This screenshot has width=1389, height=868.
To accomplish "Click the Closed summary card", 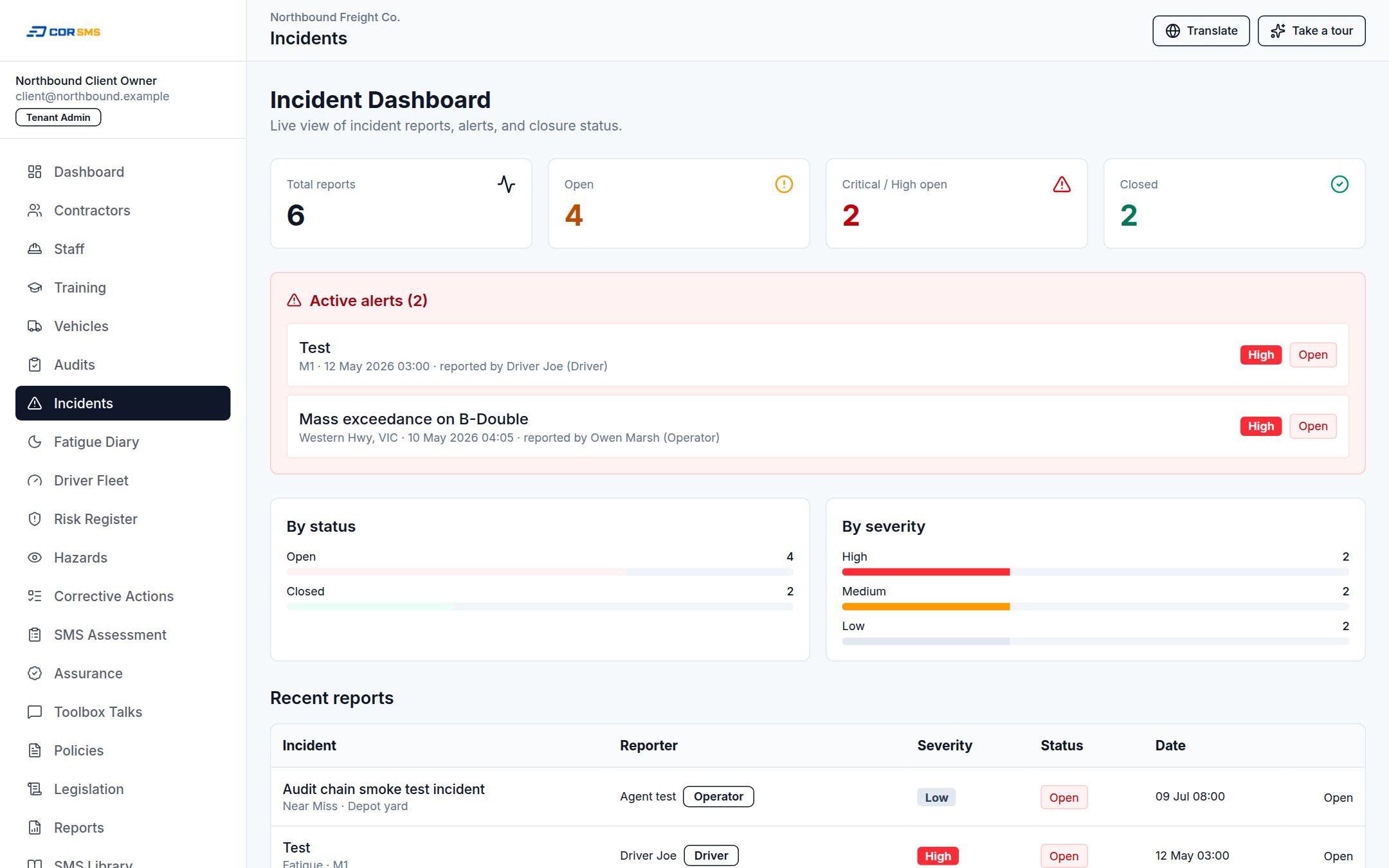I will pos(1234,203).
